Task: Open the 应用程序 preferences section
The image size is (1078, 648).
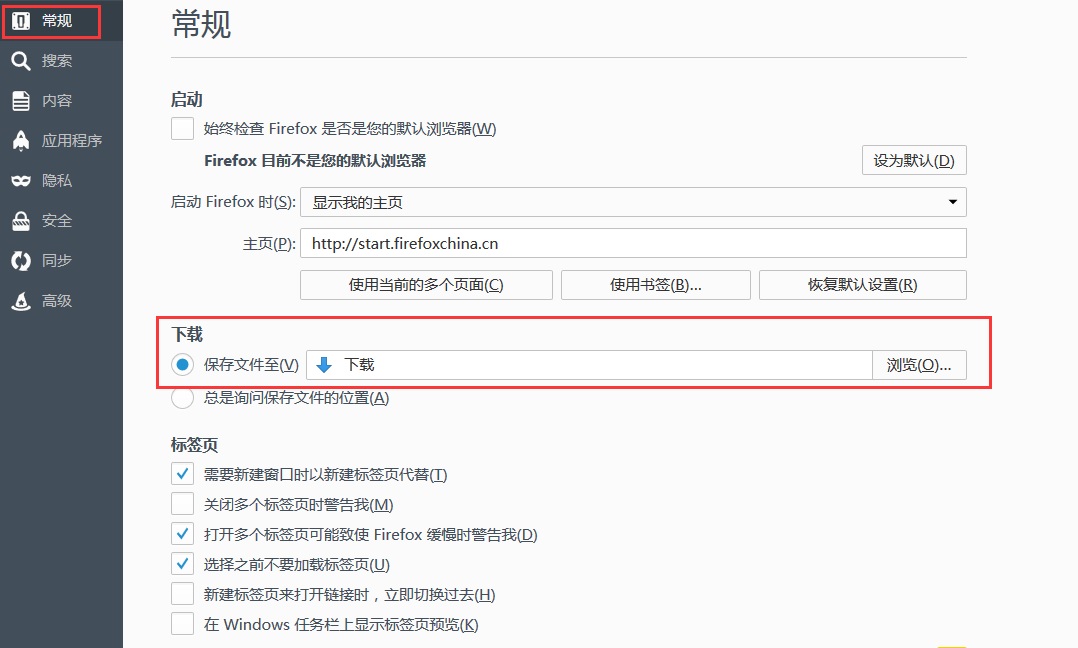Action: (x=61, y=140)
